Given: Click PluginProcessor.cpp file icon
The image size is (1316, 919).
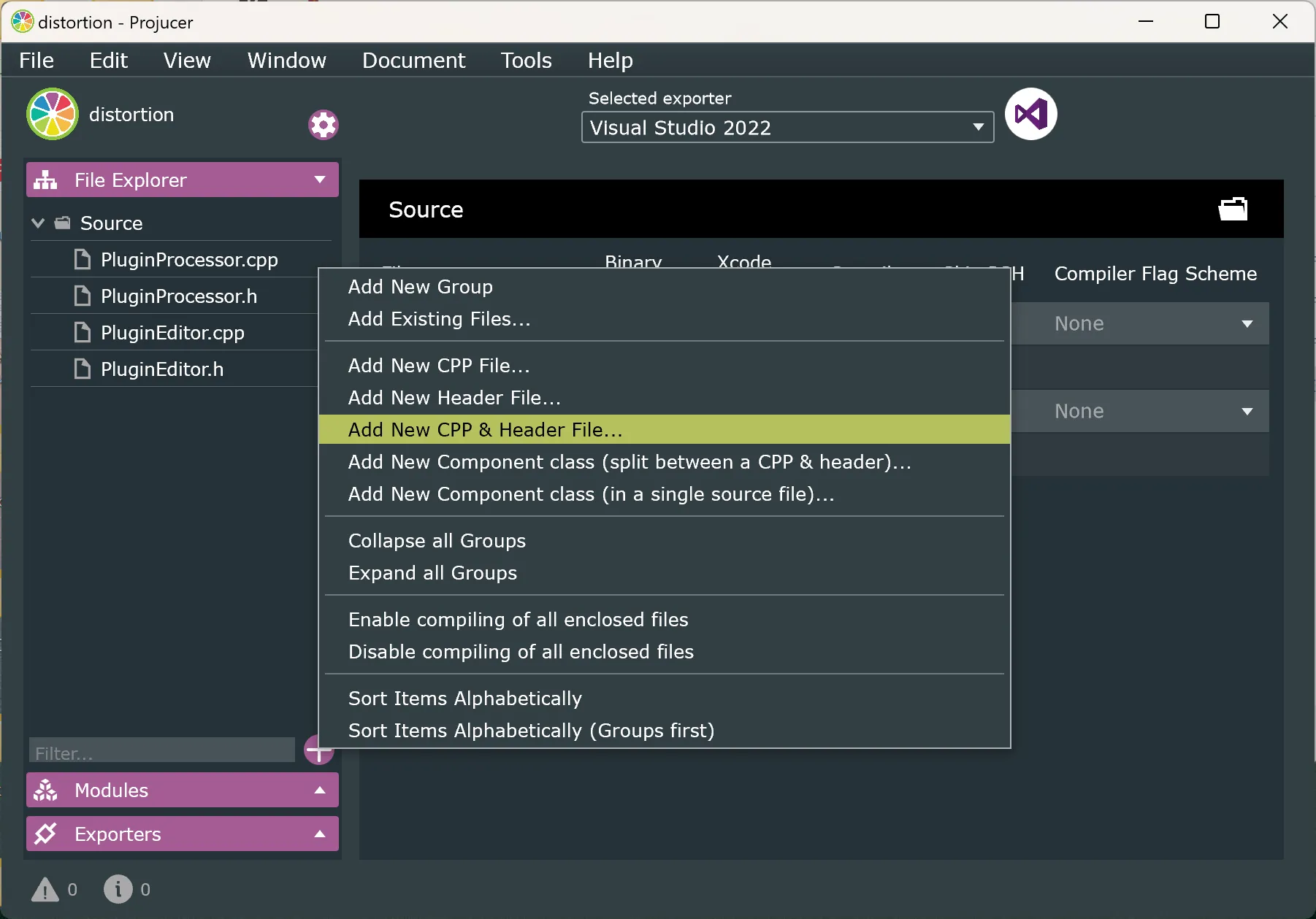Looking at the screenshot, I should click(x=83, y=259).
